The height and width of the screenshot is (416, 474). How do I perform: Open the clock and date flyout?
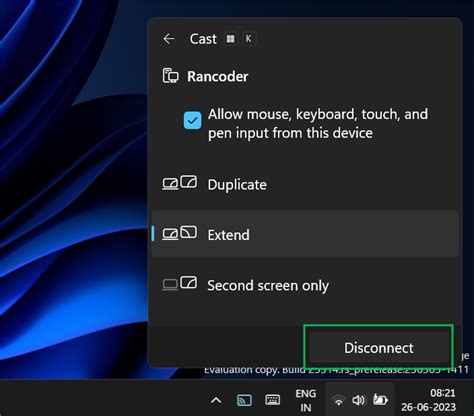(429, 400)
